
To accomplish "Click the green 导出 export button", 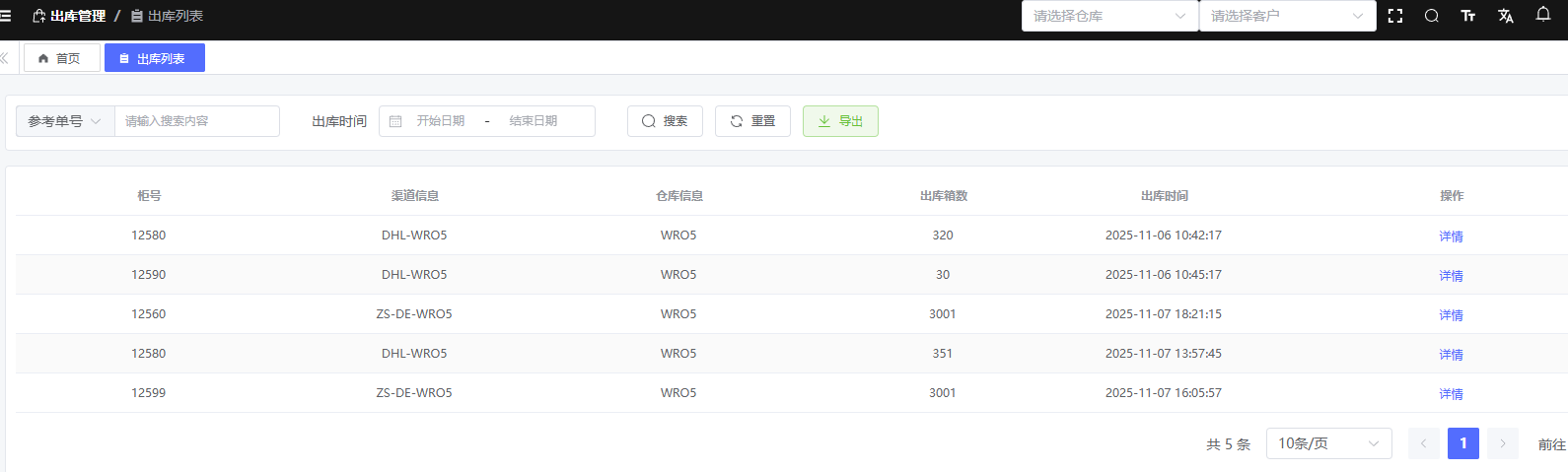I will coord(840,121).
